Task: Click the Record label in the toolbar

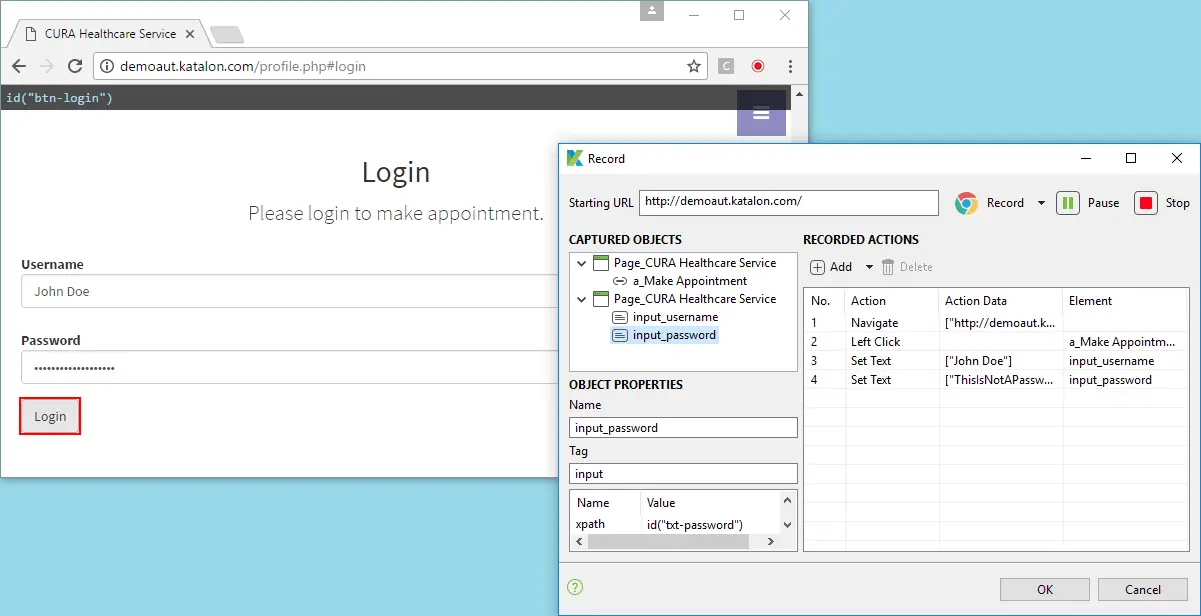Action: pyautogui.click(x=1005, y=203)
